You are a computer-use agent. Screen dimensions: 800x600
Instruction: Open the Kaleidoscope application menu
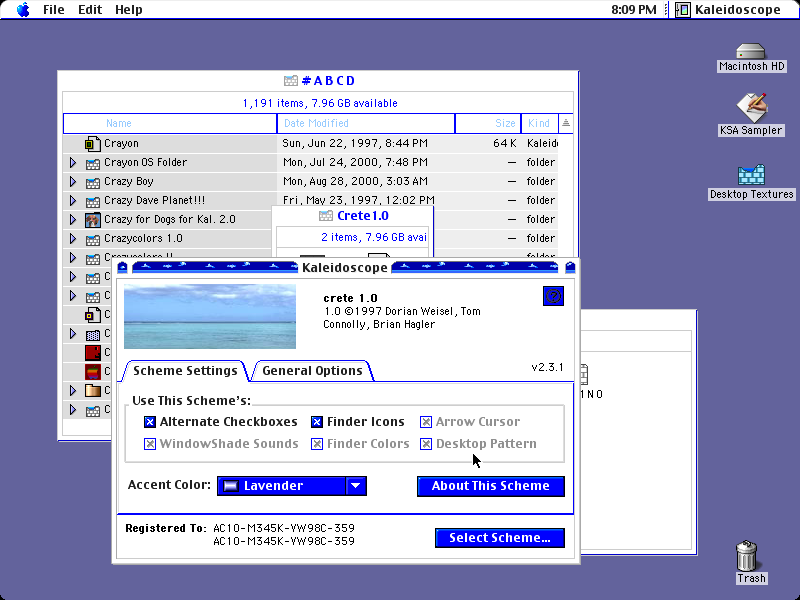click(x=729, y=10)
